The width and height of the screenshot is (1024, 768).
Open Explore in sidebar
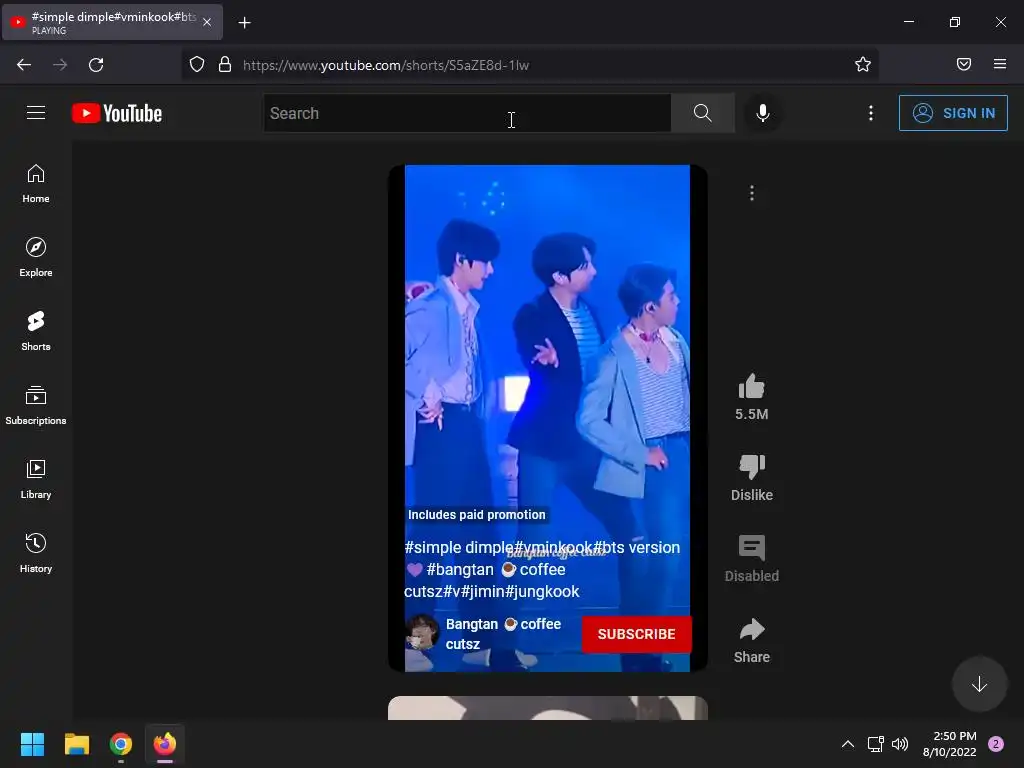pyautogui.click(x=36, y=257)
